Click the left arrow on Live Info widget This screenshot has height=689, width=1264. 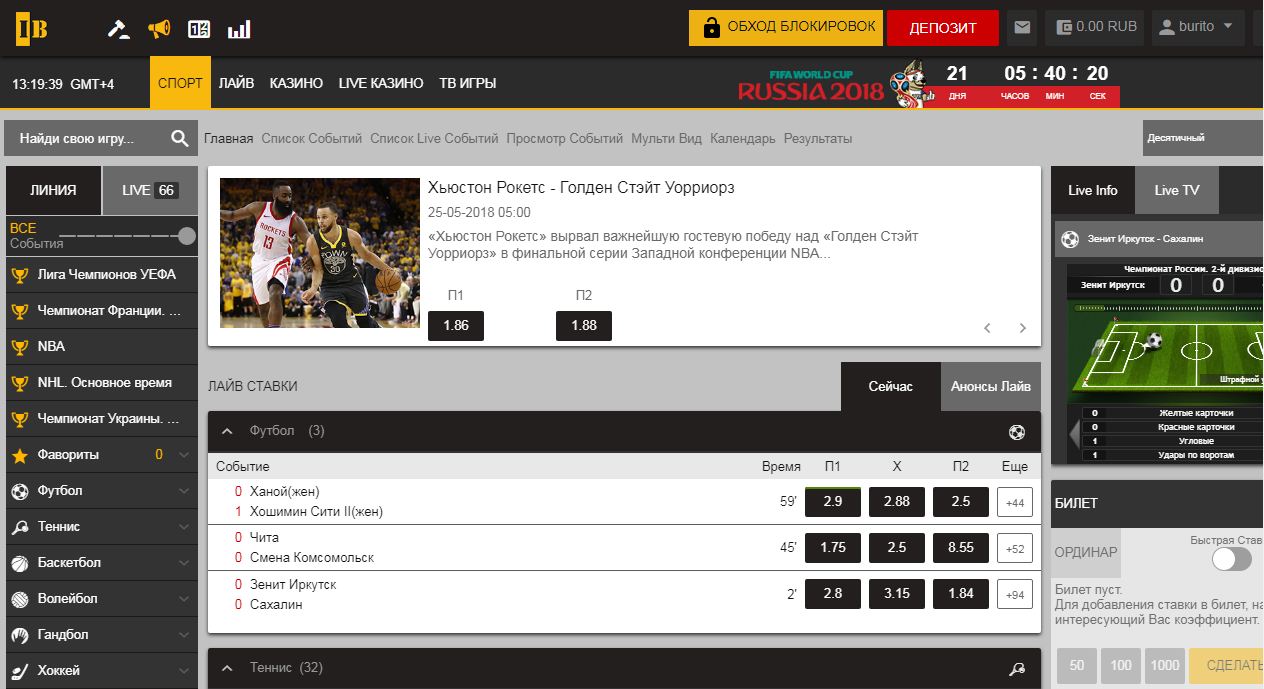(x=1075, y=435)
